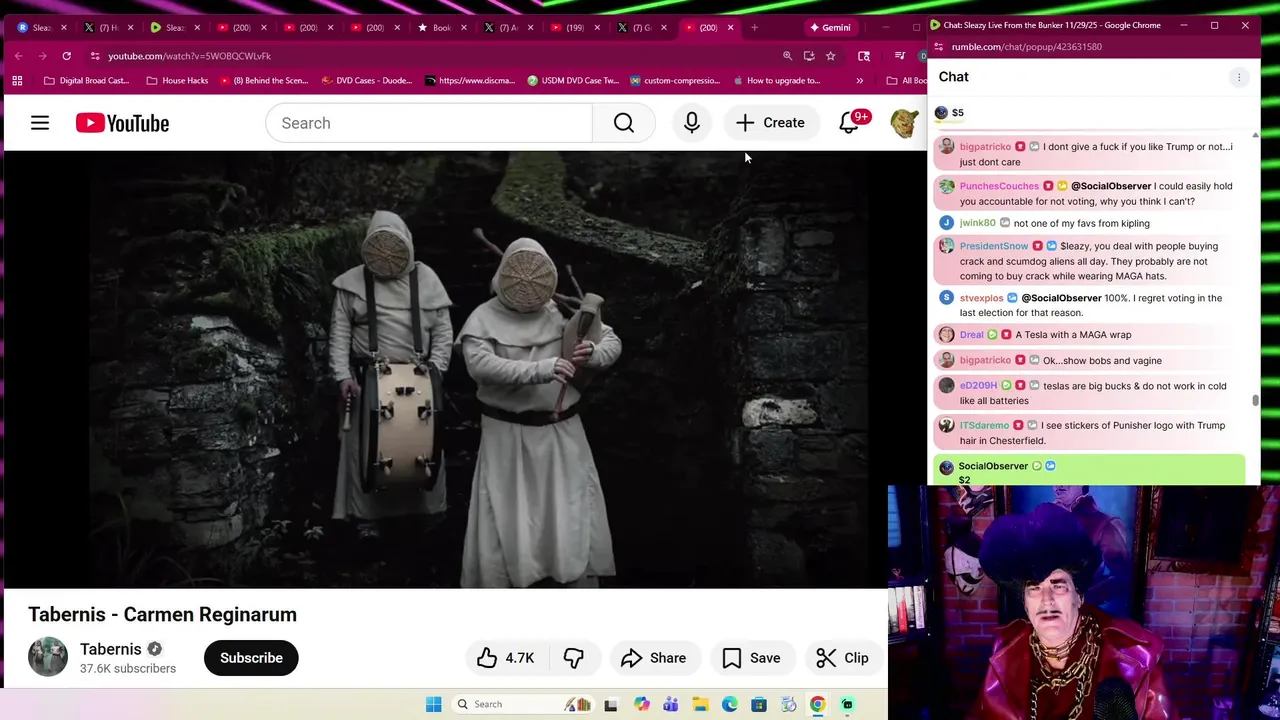Switch to the first Rumble Sleazy tab
The height and width of the screenshot is (720, 1280).
point(34,27)
